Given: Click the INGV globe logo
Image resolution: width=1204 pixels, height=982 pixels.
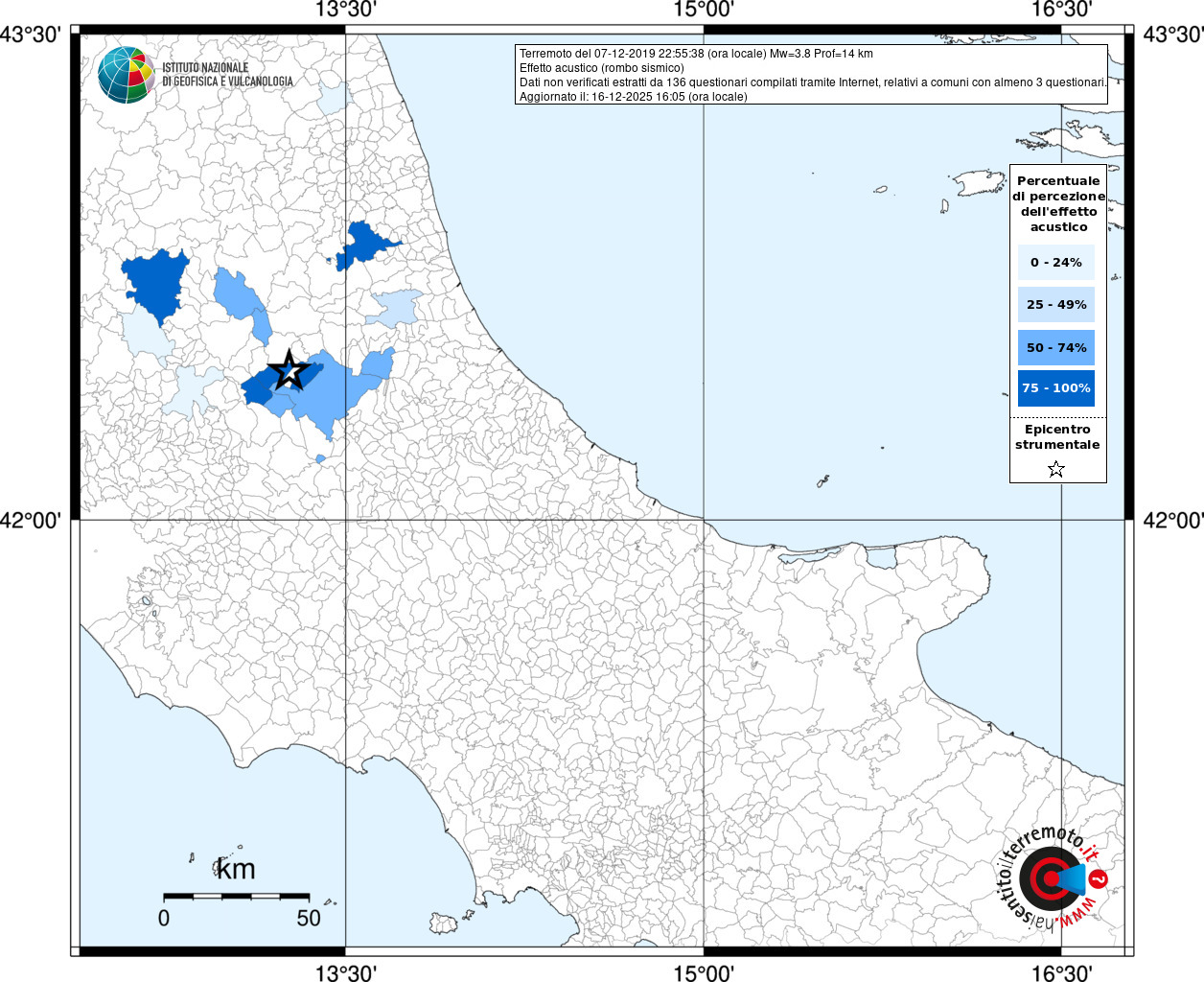Looking at the screenshot, I should 126,75.
